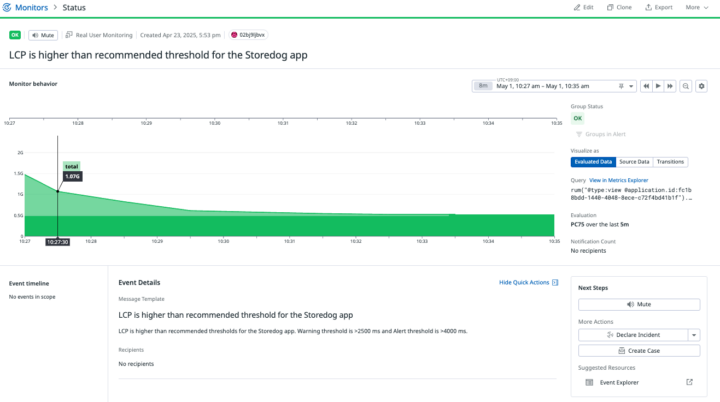Click Mute button in Next Steps
This screenshot has height=402, width=720.
pyautogui.click(x=639, y=304)
